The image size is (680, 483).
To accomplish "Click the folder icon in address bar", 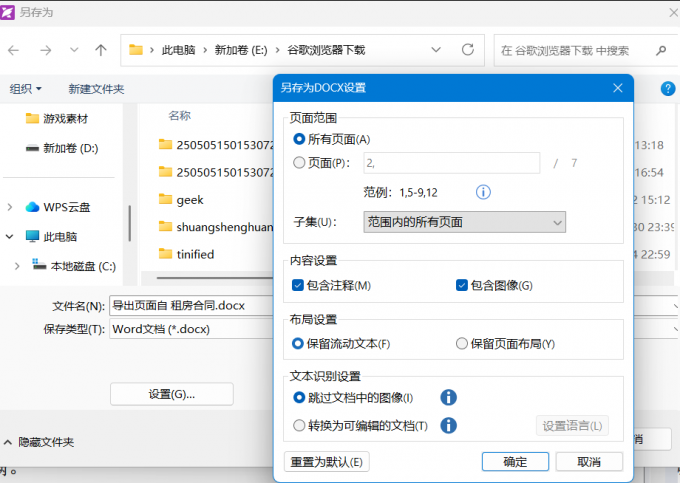I will click(x=136, y=50).
